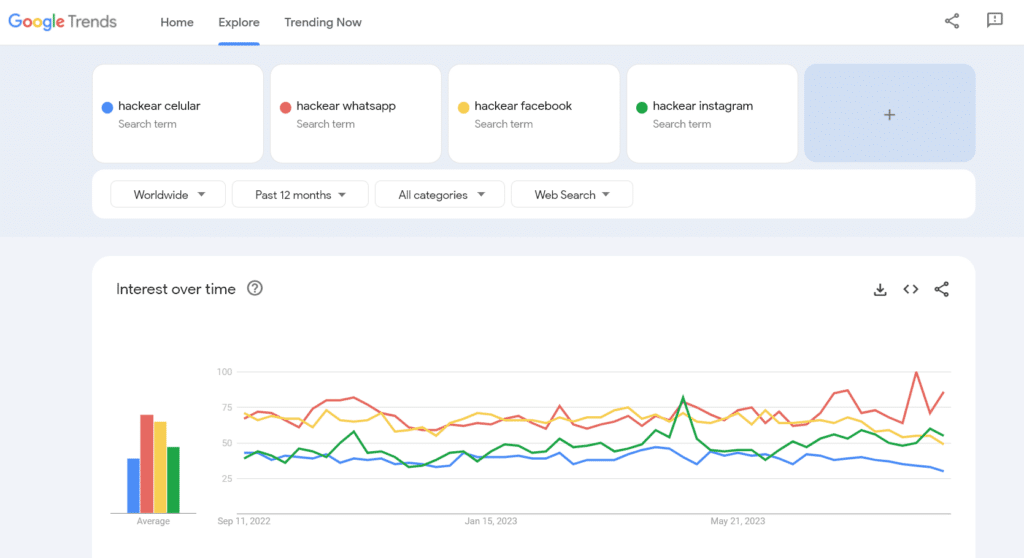Select the hackear whatsapp search term card
The height and width of the screenshot is (558, 1024).
pos(356,113)
